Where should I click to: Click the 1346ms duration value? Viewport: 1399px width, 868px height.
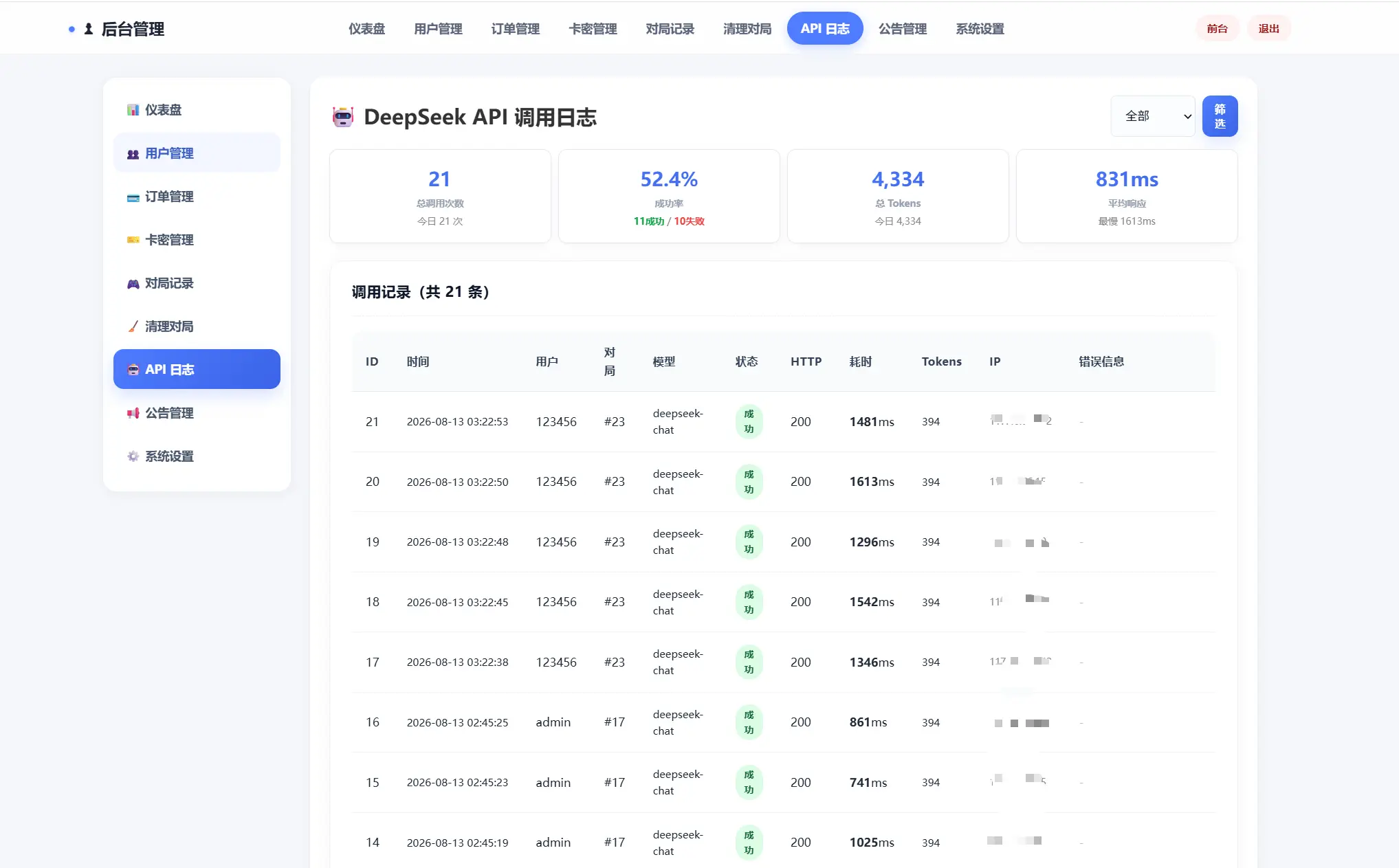872,663
